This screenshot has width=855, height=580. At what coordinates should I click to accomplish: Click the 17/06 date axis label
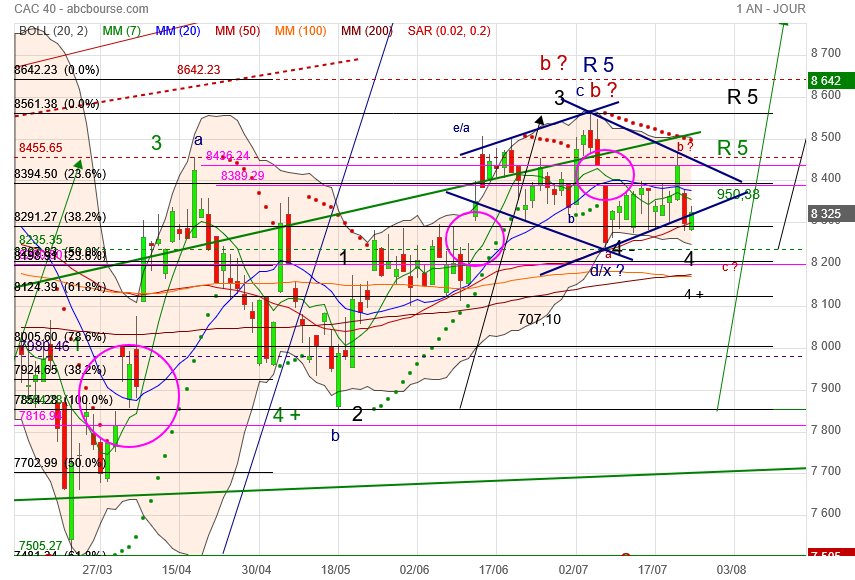point(493,570)
